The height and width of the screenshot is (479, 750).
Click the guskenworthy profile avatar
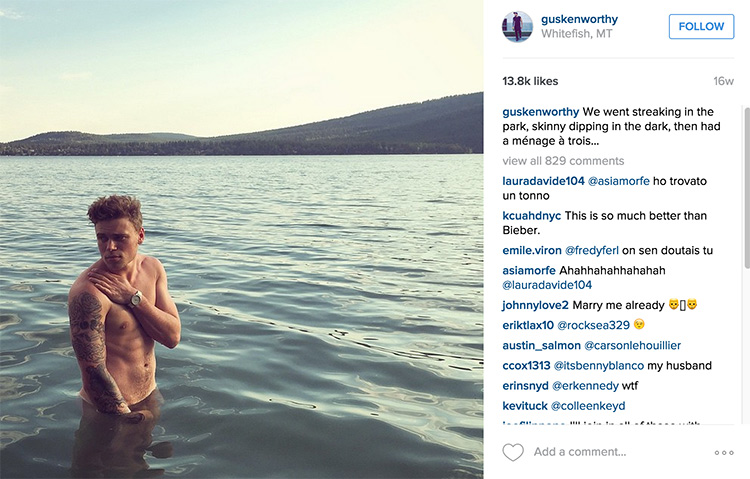[517, 27]
